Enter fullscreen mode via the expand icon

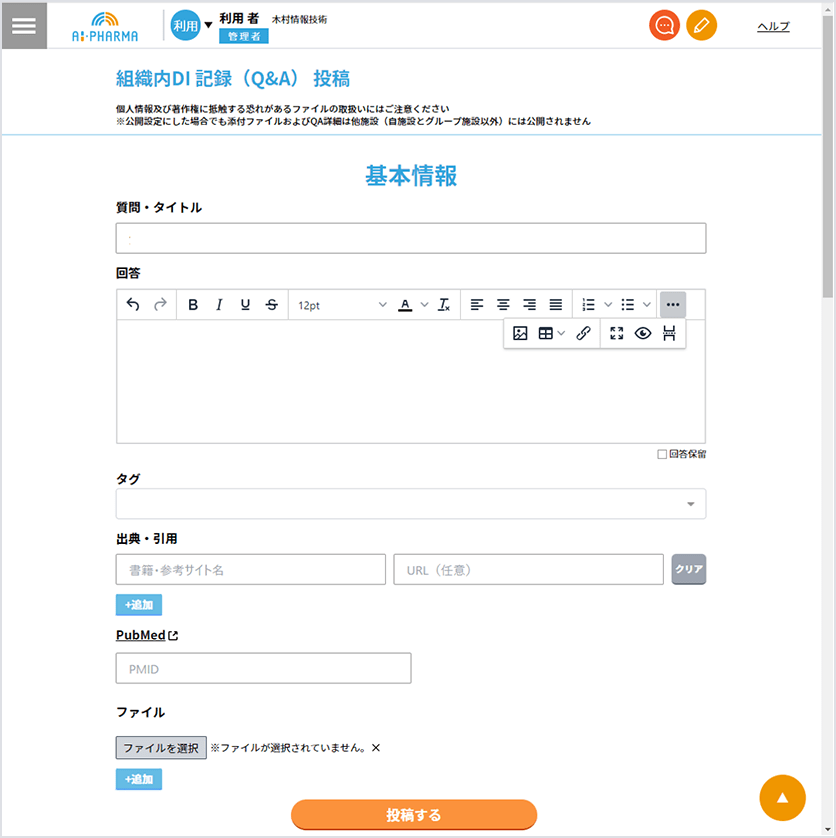[616, 333]
